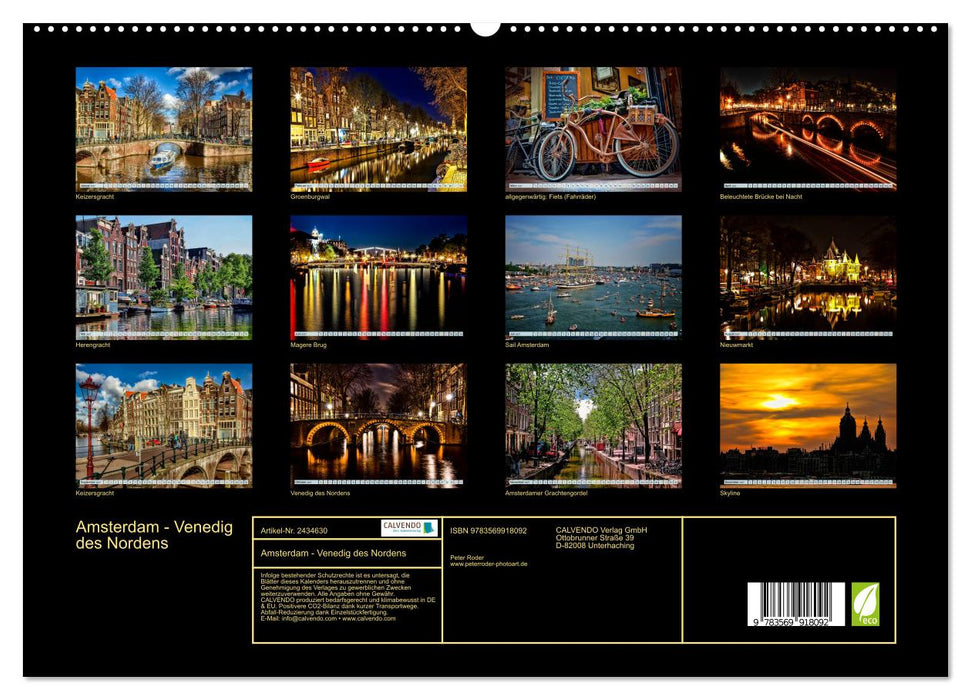Click the CALVENDO logo badge
The width and height of the screenshot is (971, 700).
(409, 528)
